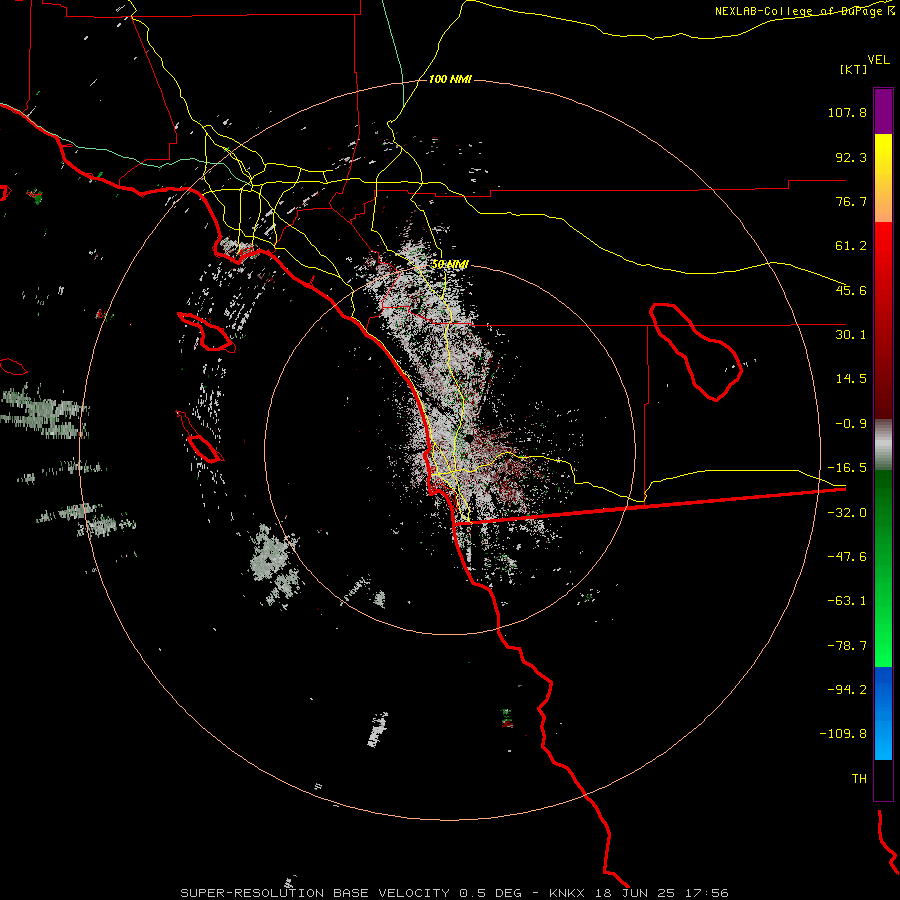Pick the blue segment of the color bar
900x900 pixels.
[x=883, y=713]
